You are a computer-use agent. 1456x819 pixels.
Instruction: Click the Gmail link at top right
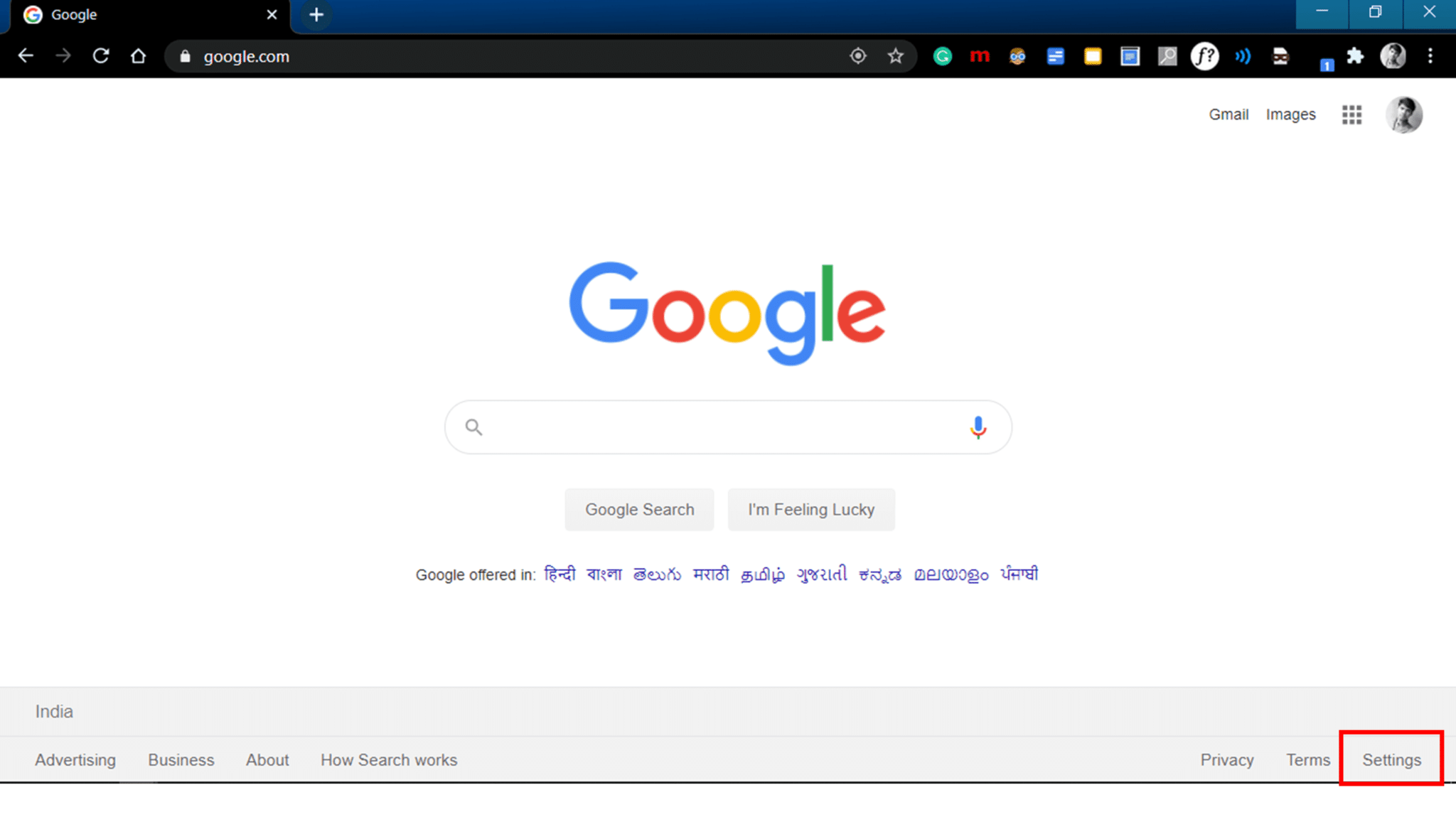[x=1228, y=114]
